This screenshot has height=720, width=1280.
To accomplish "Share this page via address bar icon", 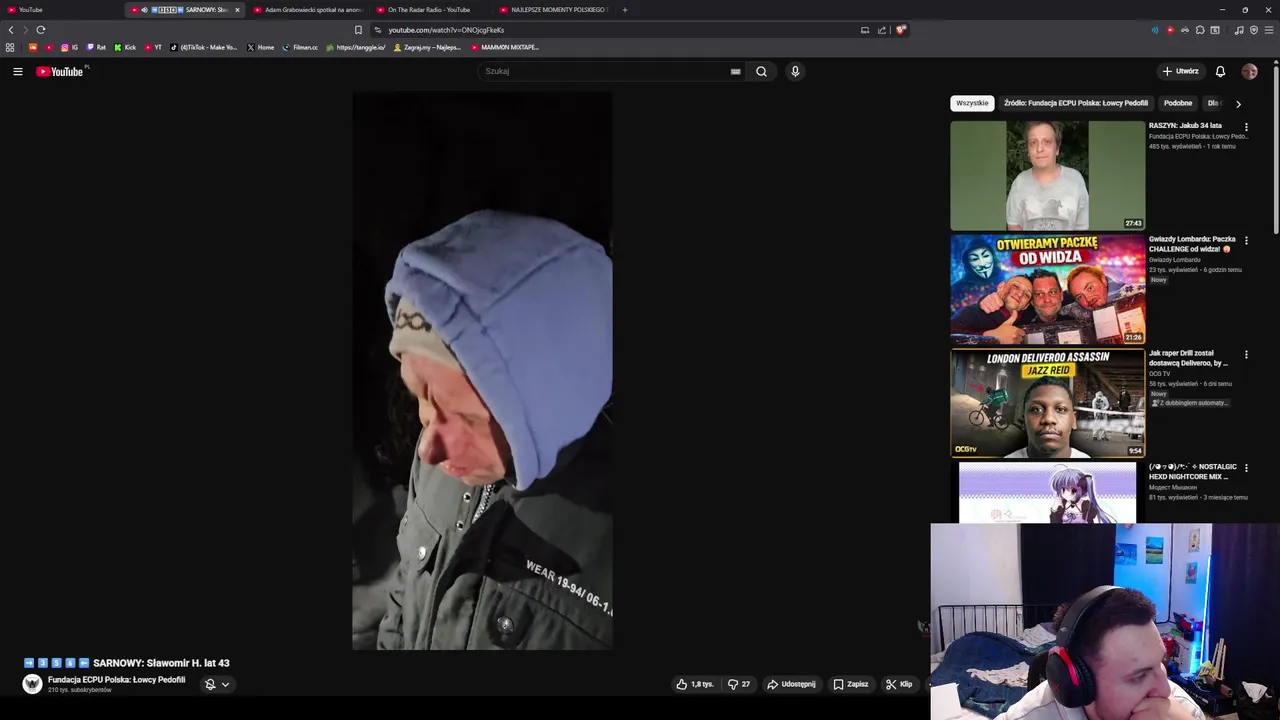I will pyautogui.click(x=882, y=30).
